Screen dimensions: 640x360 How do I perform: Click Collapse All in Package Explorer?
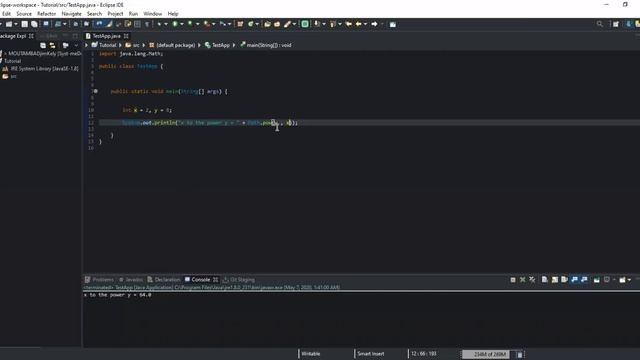tap(43, 45)
